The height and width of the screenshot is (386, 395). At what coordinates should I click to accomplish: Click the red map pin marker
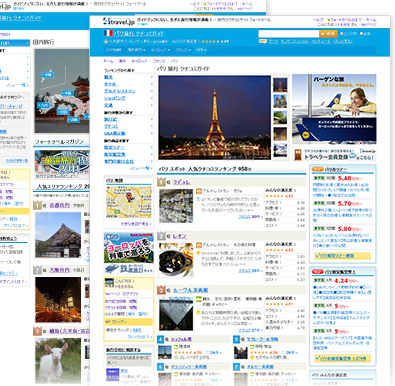pos(129,197)
